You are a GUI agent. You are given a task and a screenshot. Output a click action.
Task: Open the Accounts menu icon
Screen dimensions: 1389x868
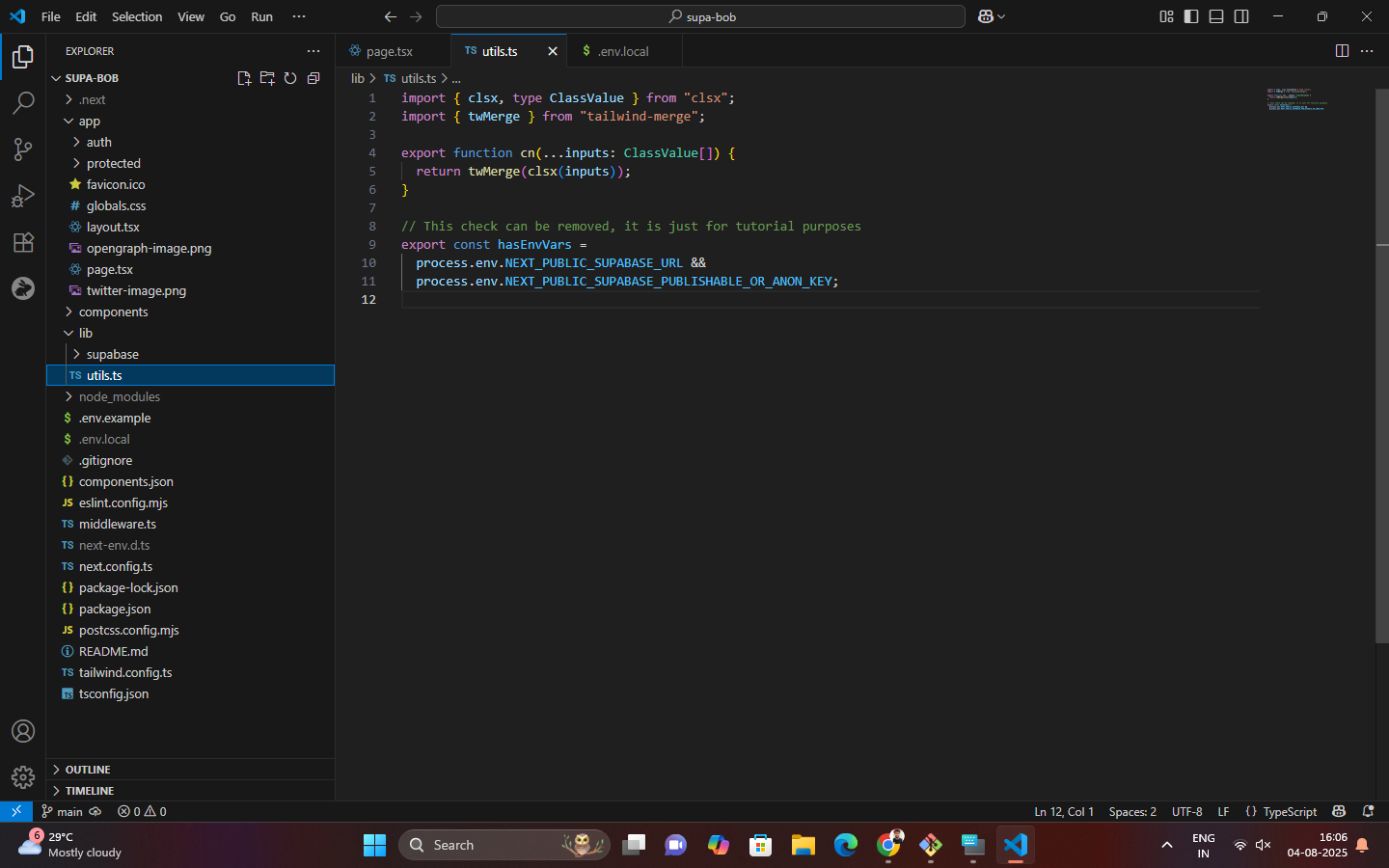[x=23, y=731]
